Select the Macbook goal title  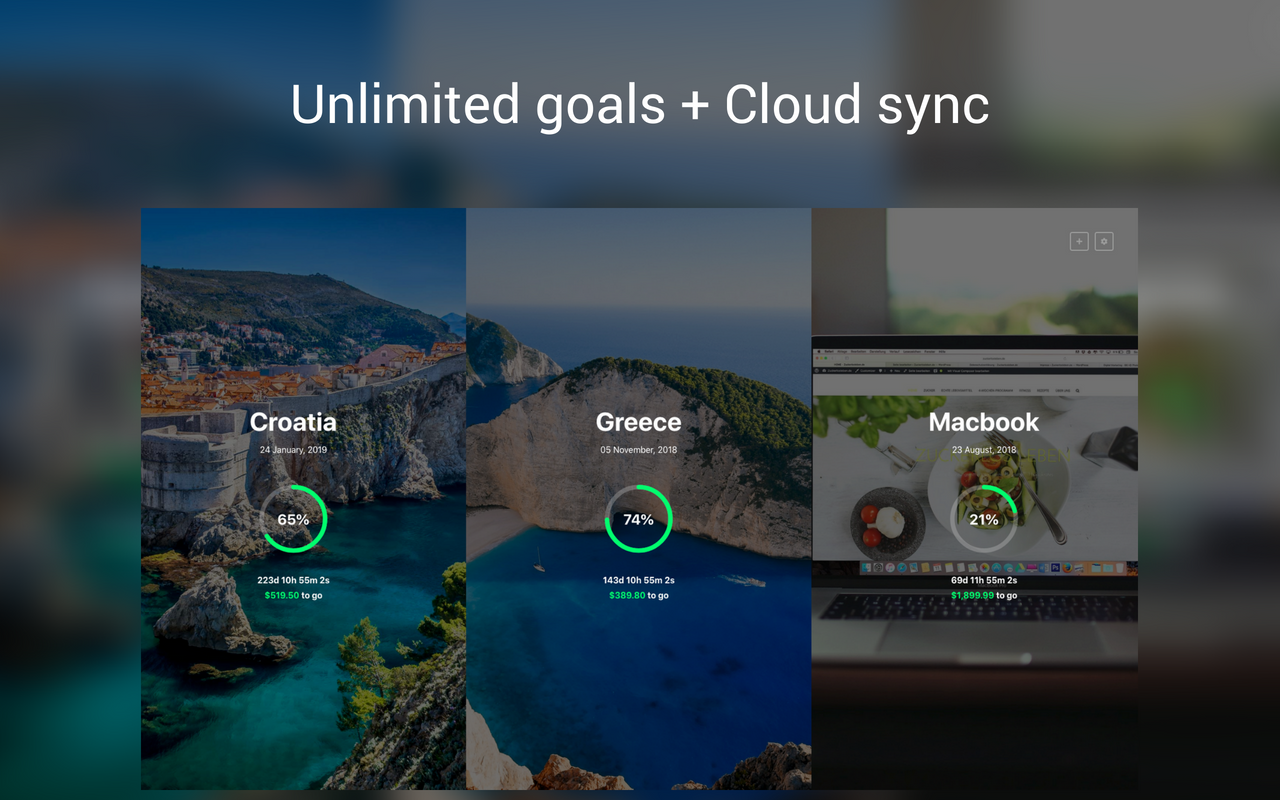pos(984,422)
